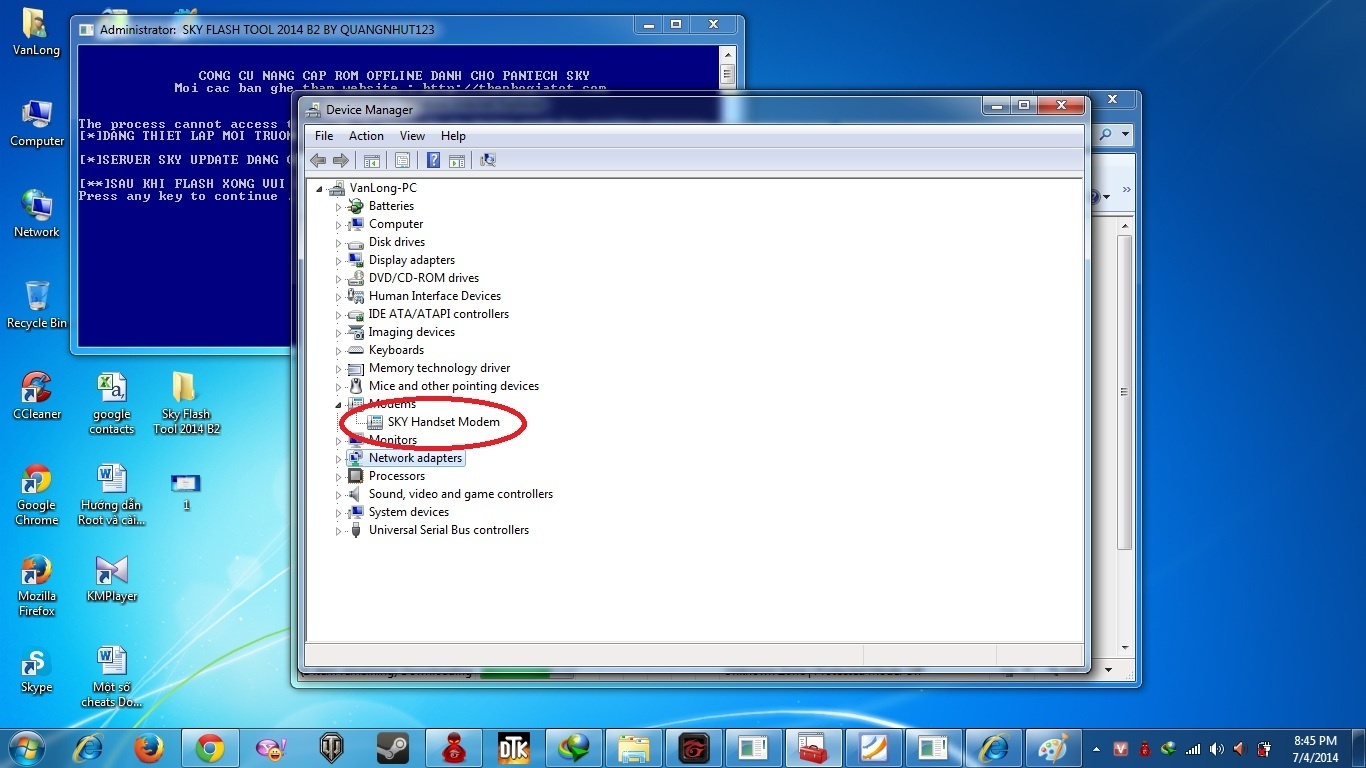Expand the Network adapters node

338,459
